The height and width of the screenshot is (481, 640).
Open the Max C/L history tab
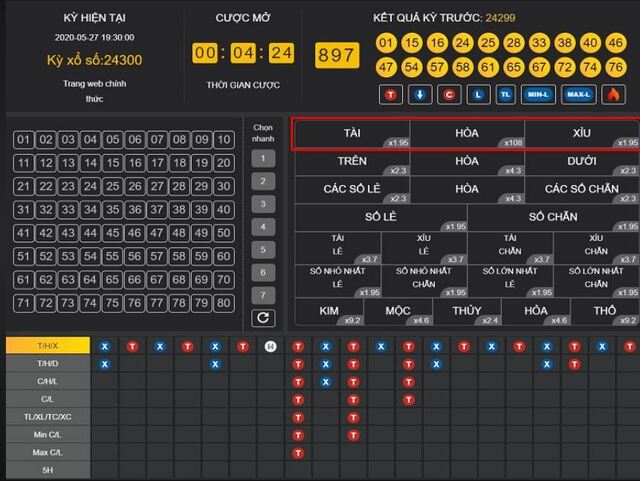(47, 452)
